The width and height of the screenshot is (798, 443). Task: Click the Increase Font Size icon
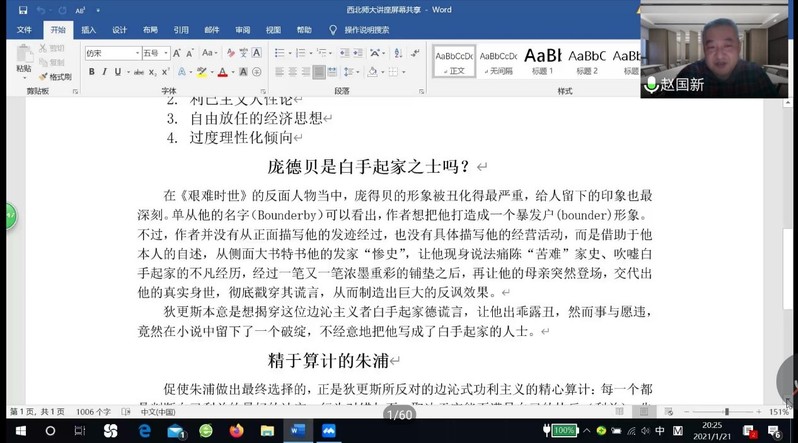(177, 53)
